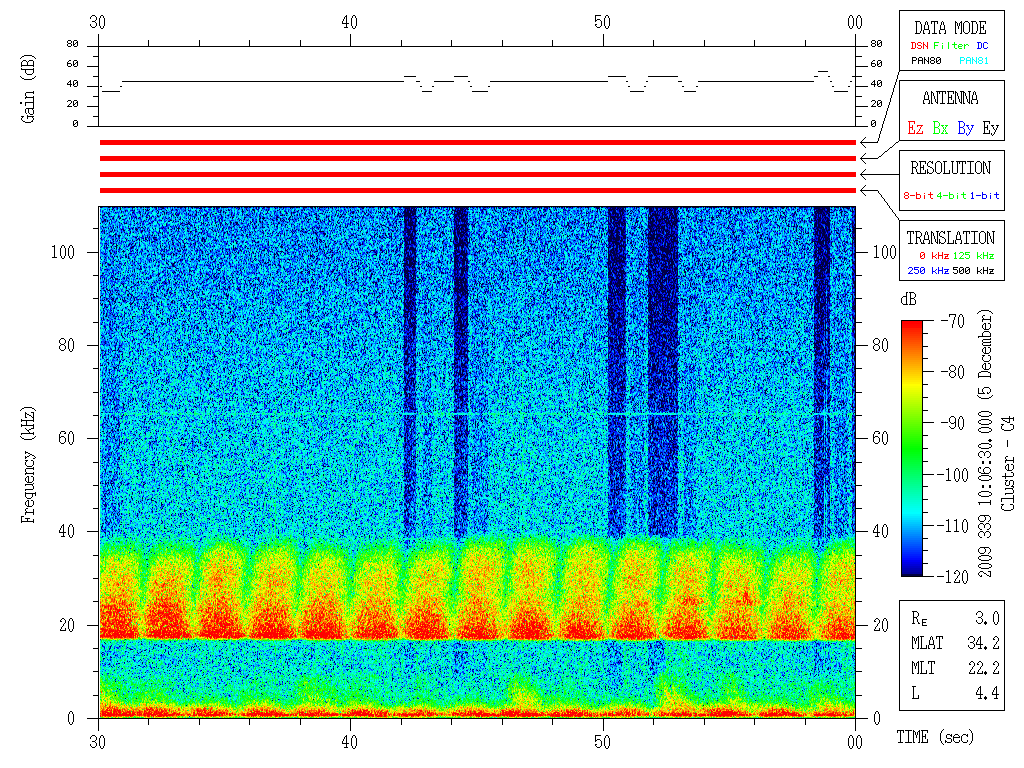Click the RE 3.0 value

987,618
